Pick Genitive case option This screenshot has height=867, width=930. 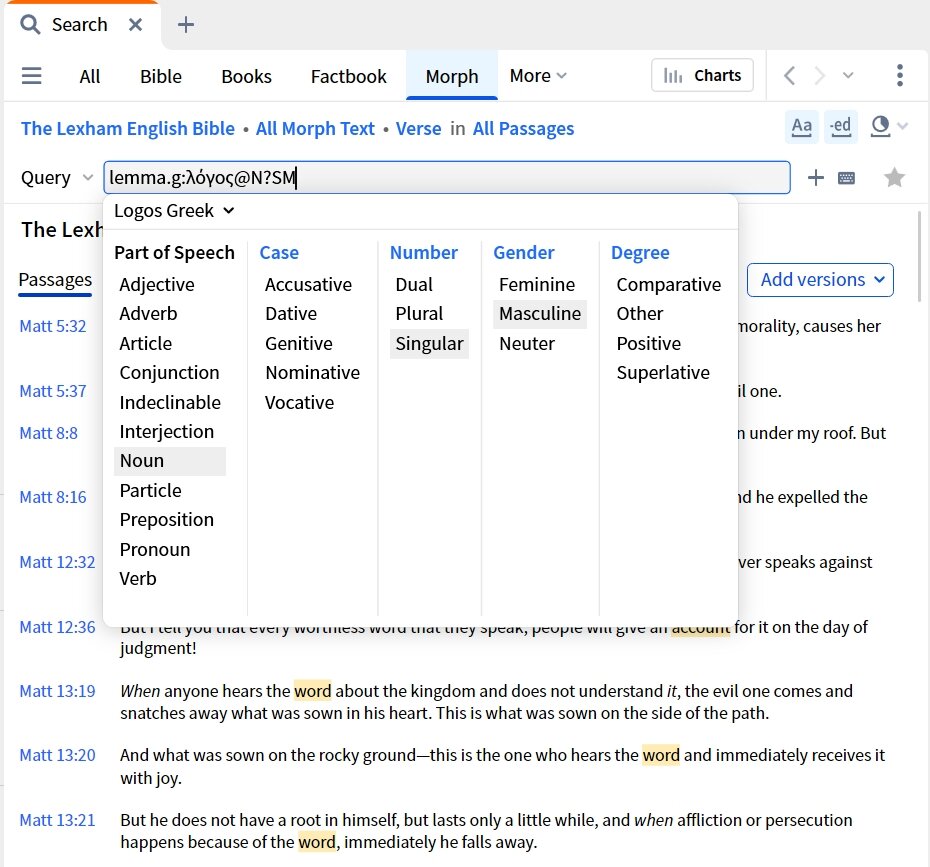(298, 343)
